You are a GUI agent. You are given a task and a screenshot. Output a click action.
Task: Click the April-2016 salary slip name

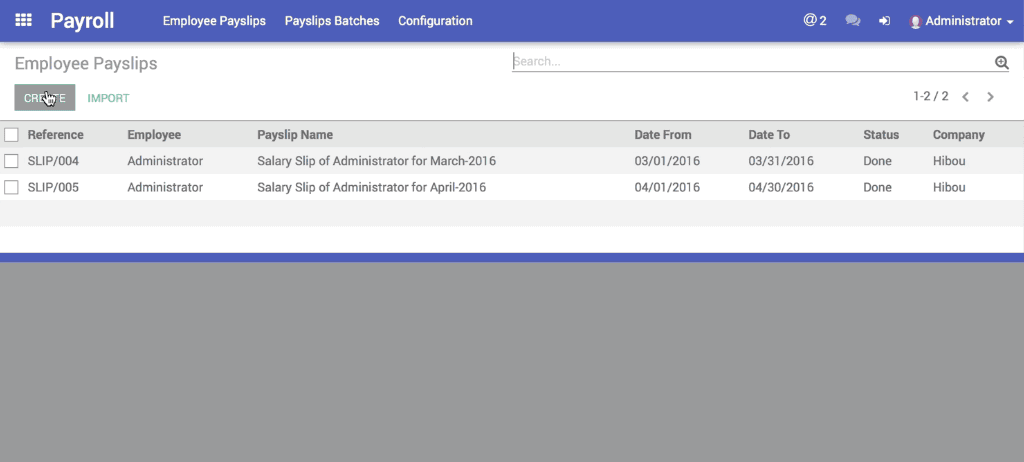(372, 188)
